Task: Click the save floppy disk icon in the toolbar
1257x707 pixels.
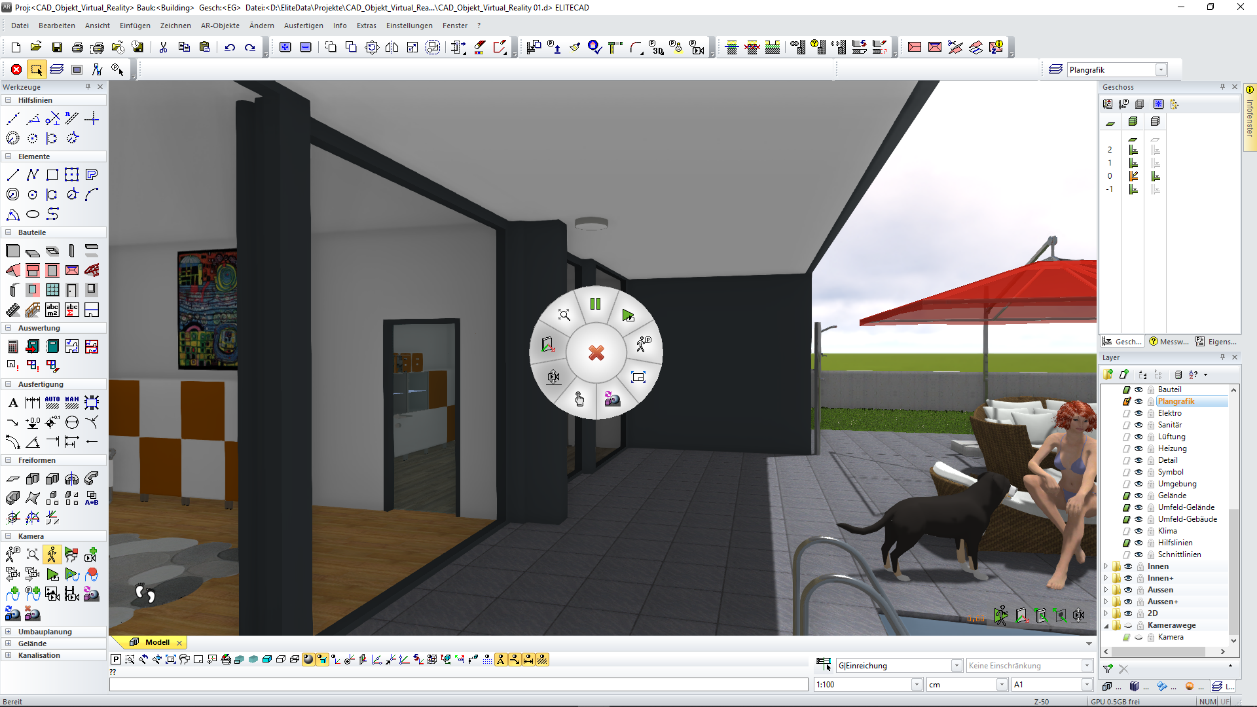Action: (57, 47)
